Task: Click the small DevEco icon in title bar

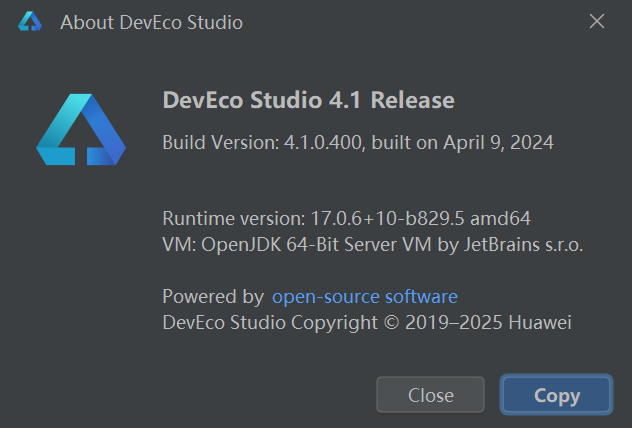Action: click(30, 21)
